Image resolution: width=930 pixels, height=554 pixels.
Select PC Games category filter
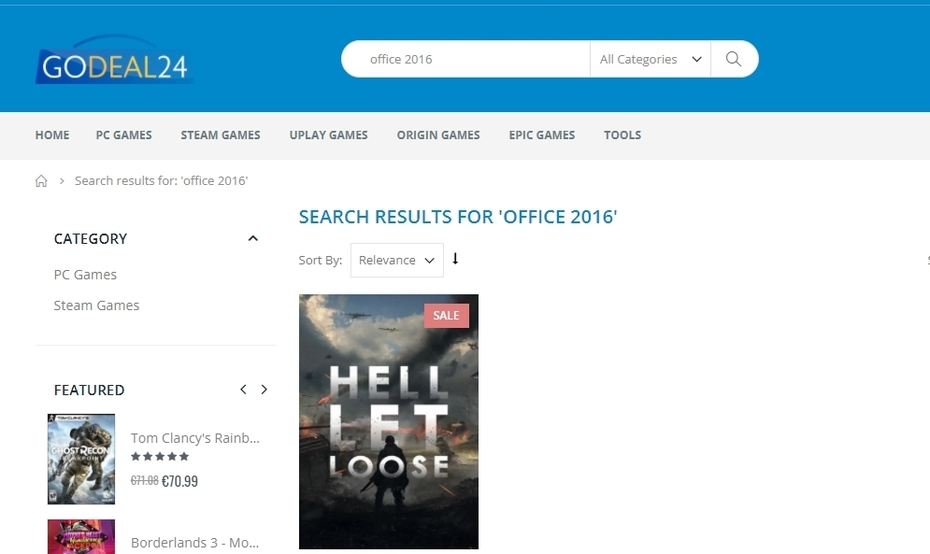[x=85, y=274]
